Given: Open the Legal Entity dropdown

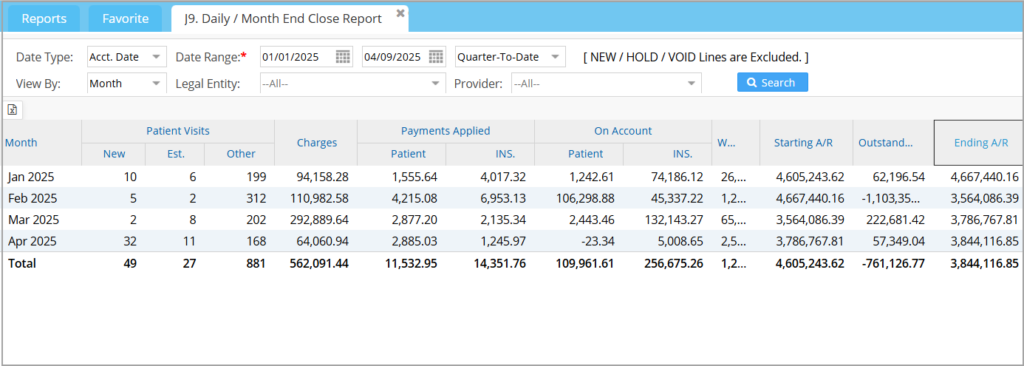Looking at the screenshot, I should coord(352,83).
